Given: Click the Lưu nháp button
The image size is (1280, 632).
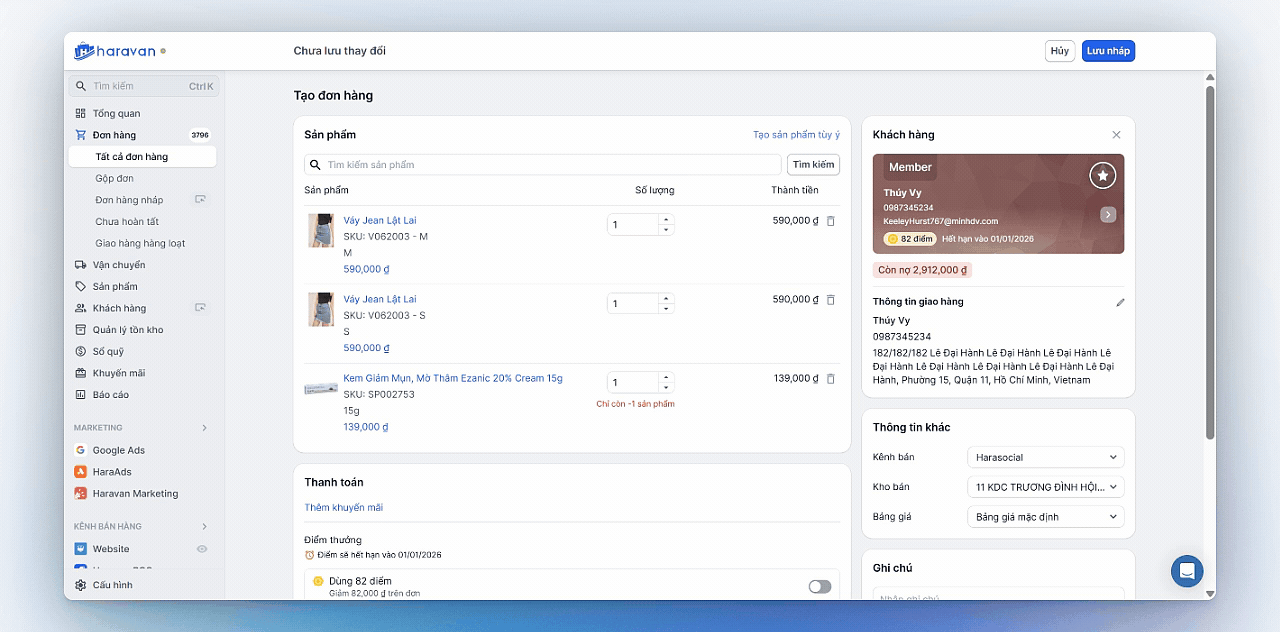Looking at the screenshot, I should coord(1108,51).
